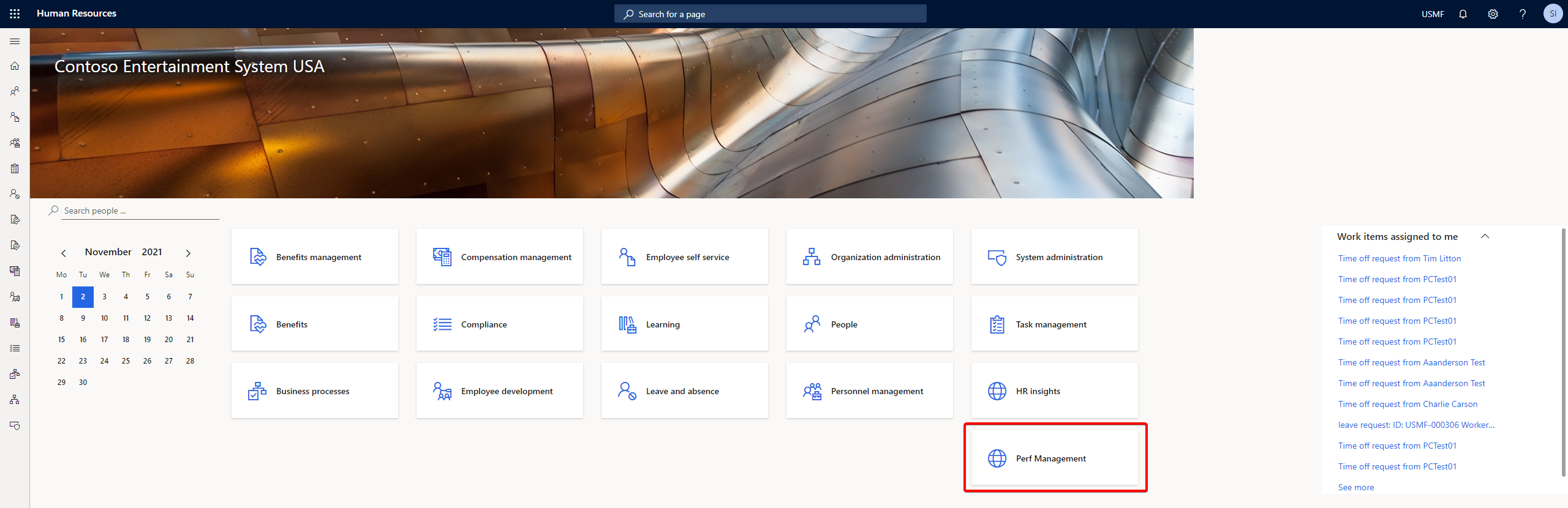Go to Home in the sidebar
Viewport: 1568px width, 508px height.
15,66
